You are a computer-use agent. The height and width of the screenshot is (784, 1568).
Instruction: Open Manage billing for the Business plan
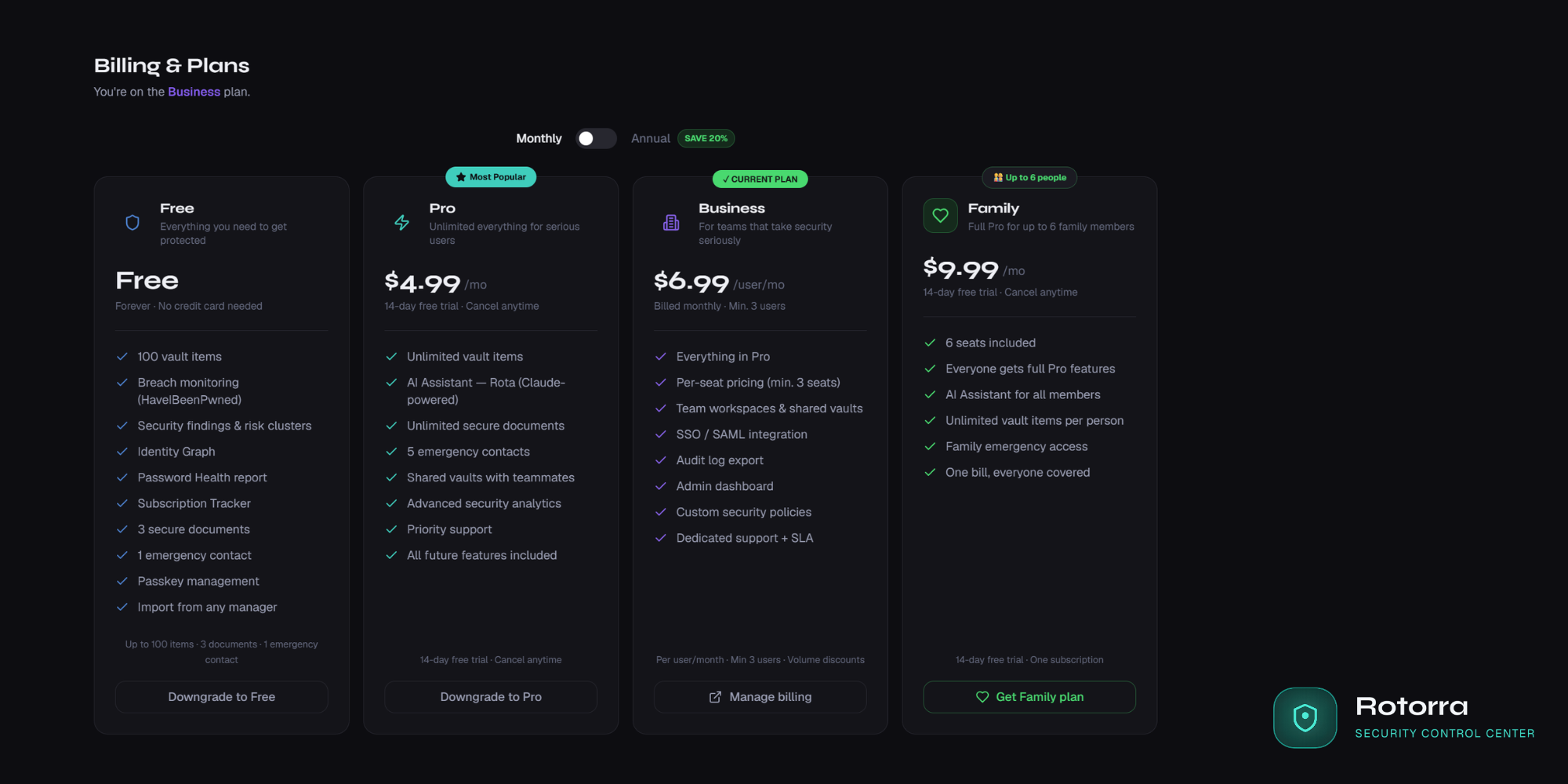pyautogui.click(x=760, y=697)
